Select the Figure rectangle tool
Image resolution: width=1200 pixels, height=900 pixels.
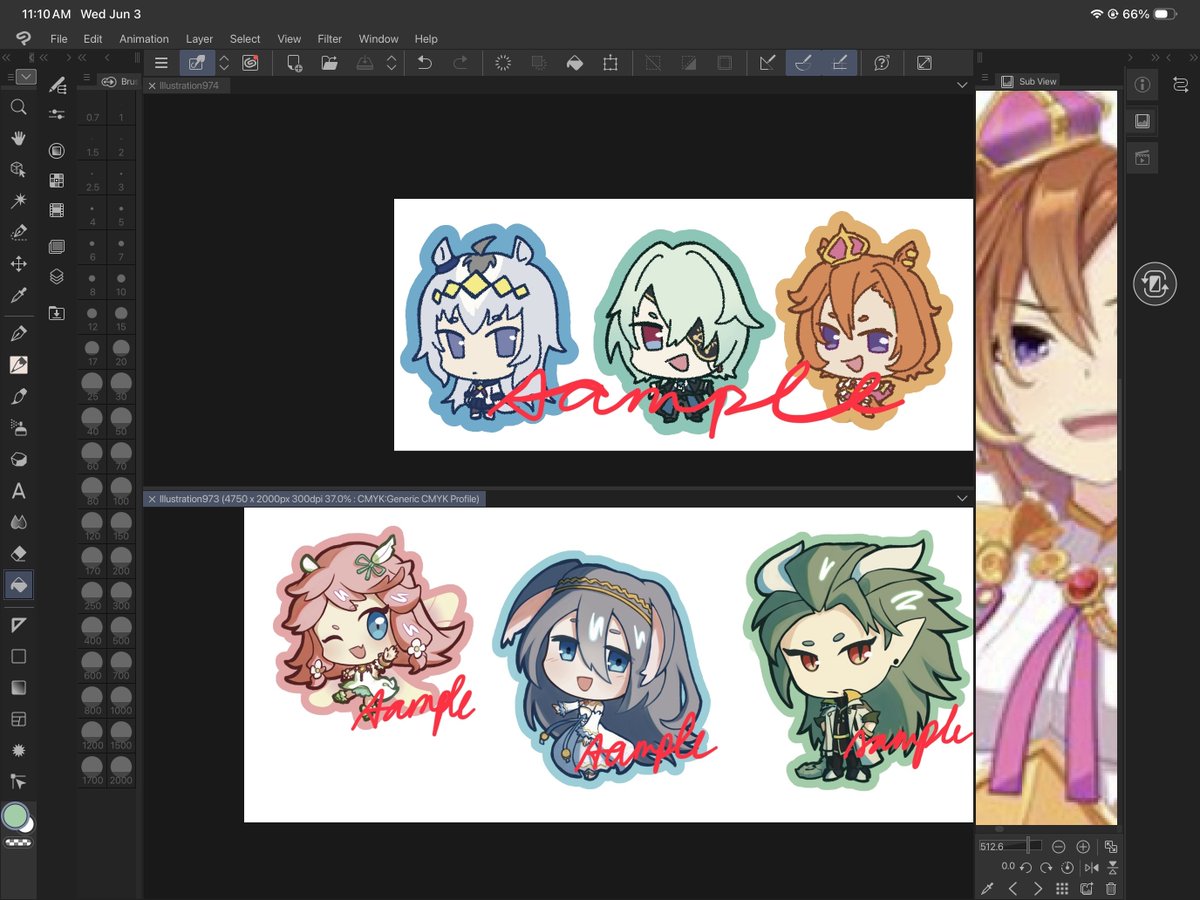click(18, 656)
